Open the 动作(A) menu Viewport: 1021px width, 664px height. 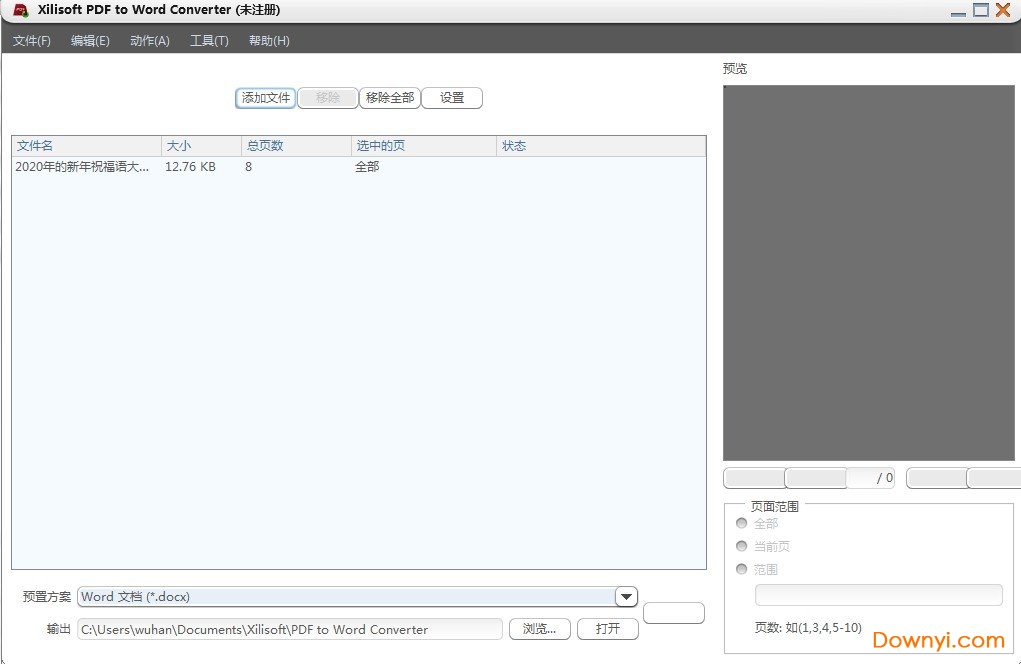[150, 41]
